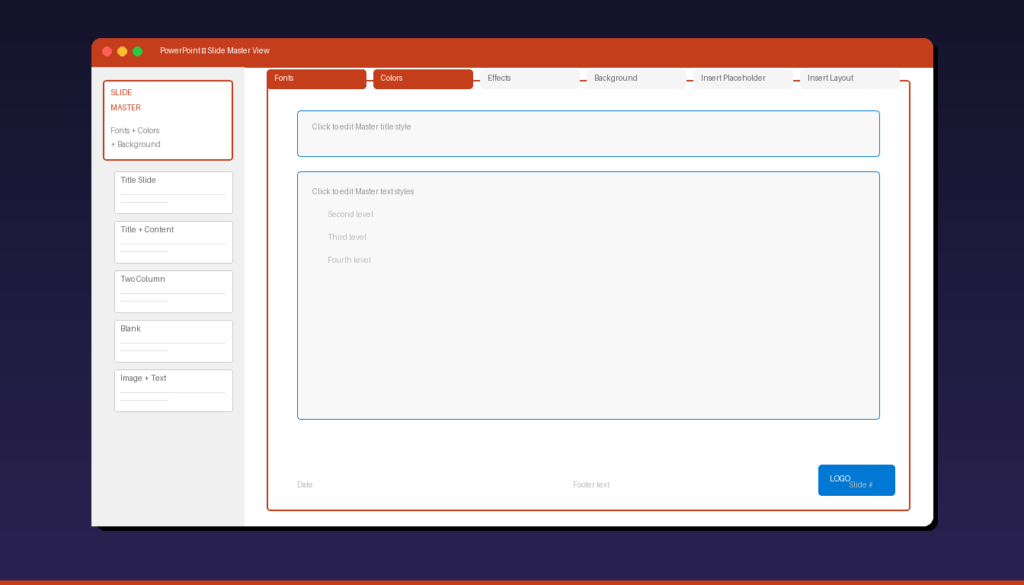Image resolution: width=1024 pixels, height=585 pixels.
Task: Open the Background ribbon item
Action: (x=635, y=78)
